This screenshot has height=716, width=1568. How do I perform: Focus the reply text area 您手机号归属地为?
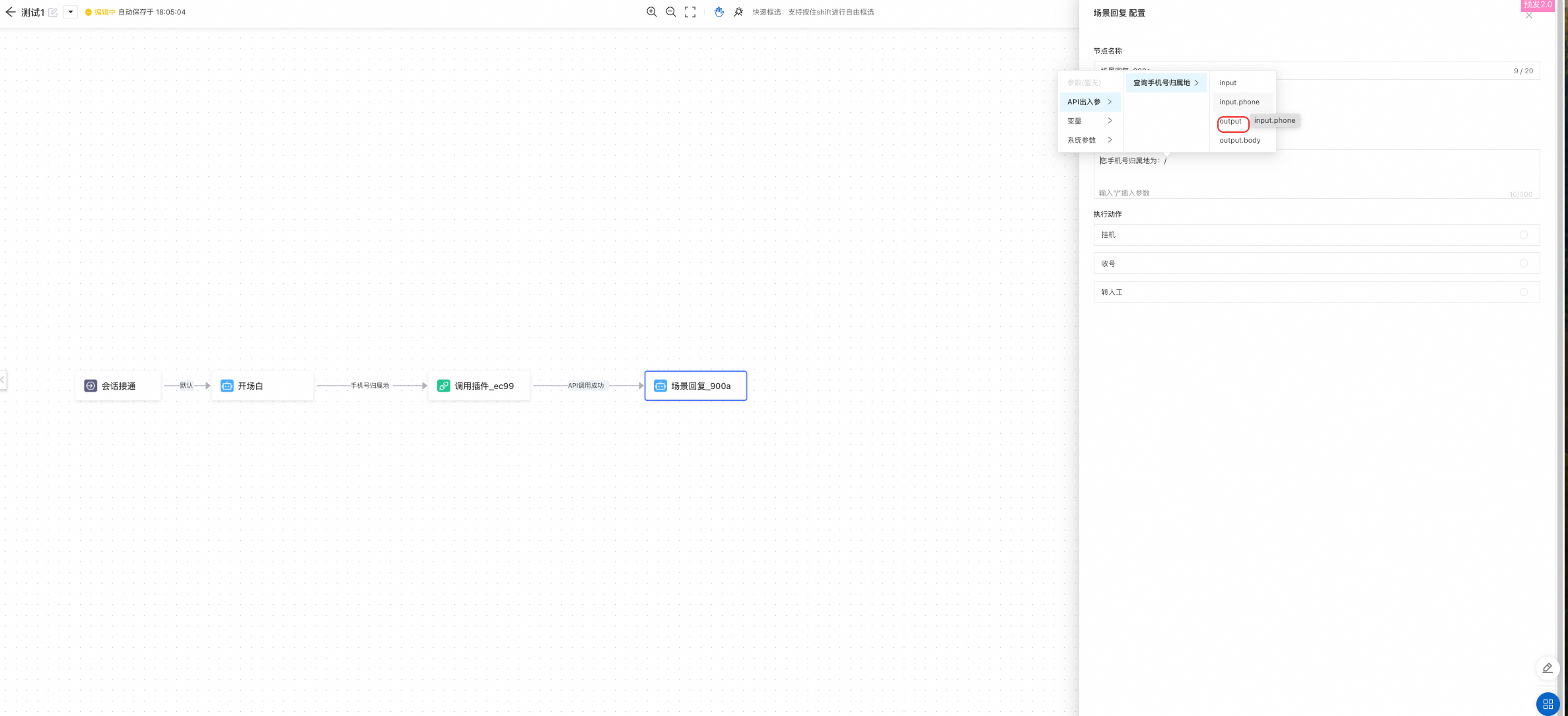pyautogui.click(x=1316, y=174)
